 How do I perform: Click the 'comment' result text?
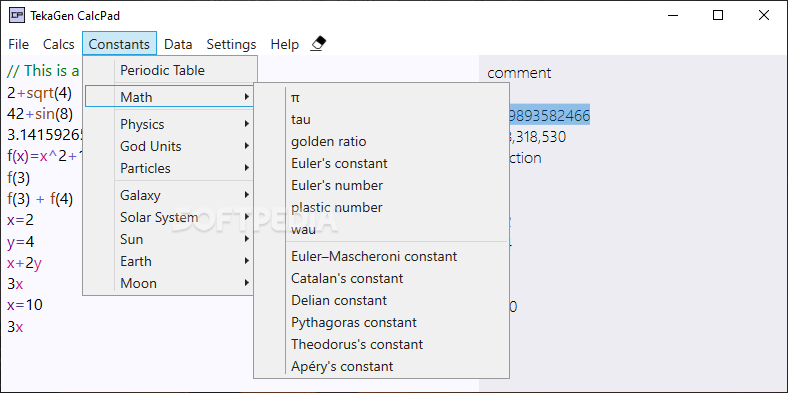pos(519,73)
